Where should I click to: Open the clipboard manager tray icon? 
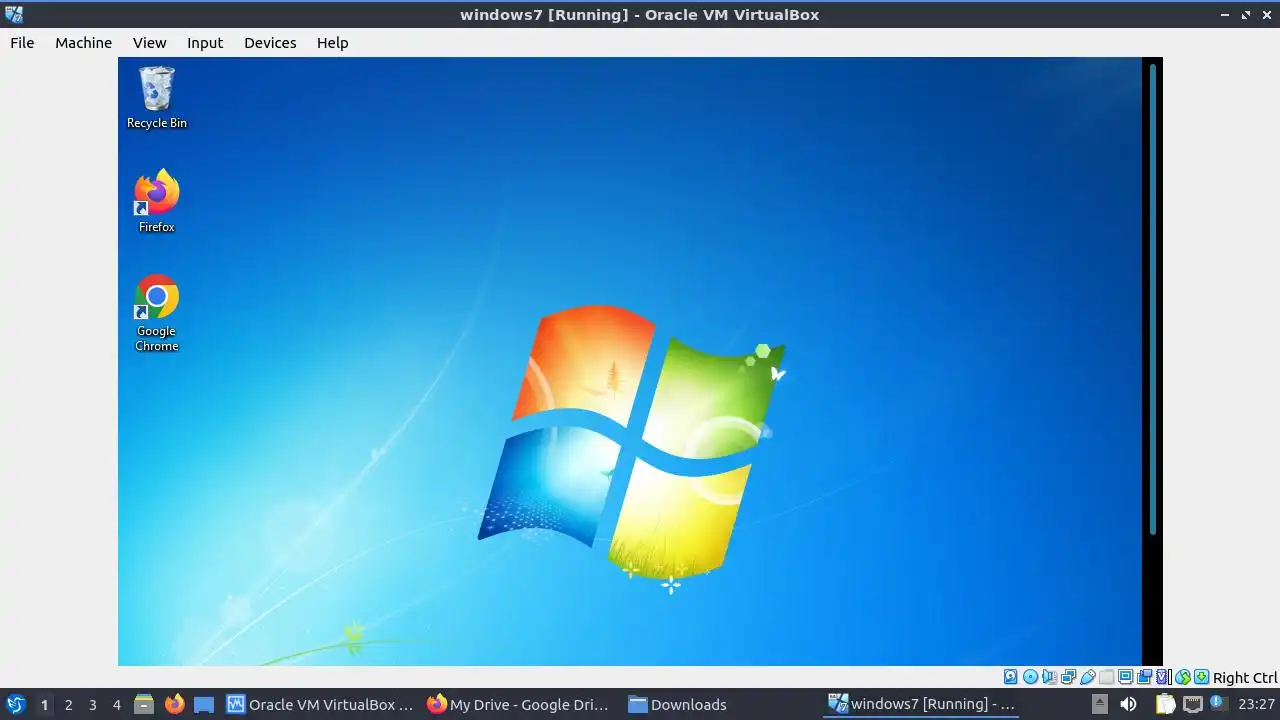click(1165, 704)
